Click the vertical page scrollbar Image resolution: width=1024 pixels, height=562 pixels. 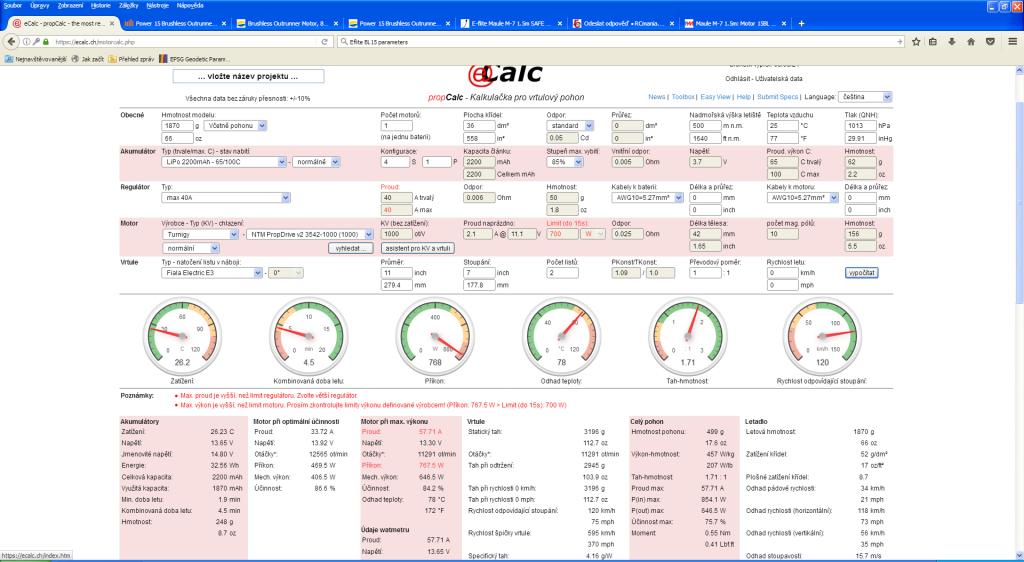(x=1018, y=300)
